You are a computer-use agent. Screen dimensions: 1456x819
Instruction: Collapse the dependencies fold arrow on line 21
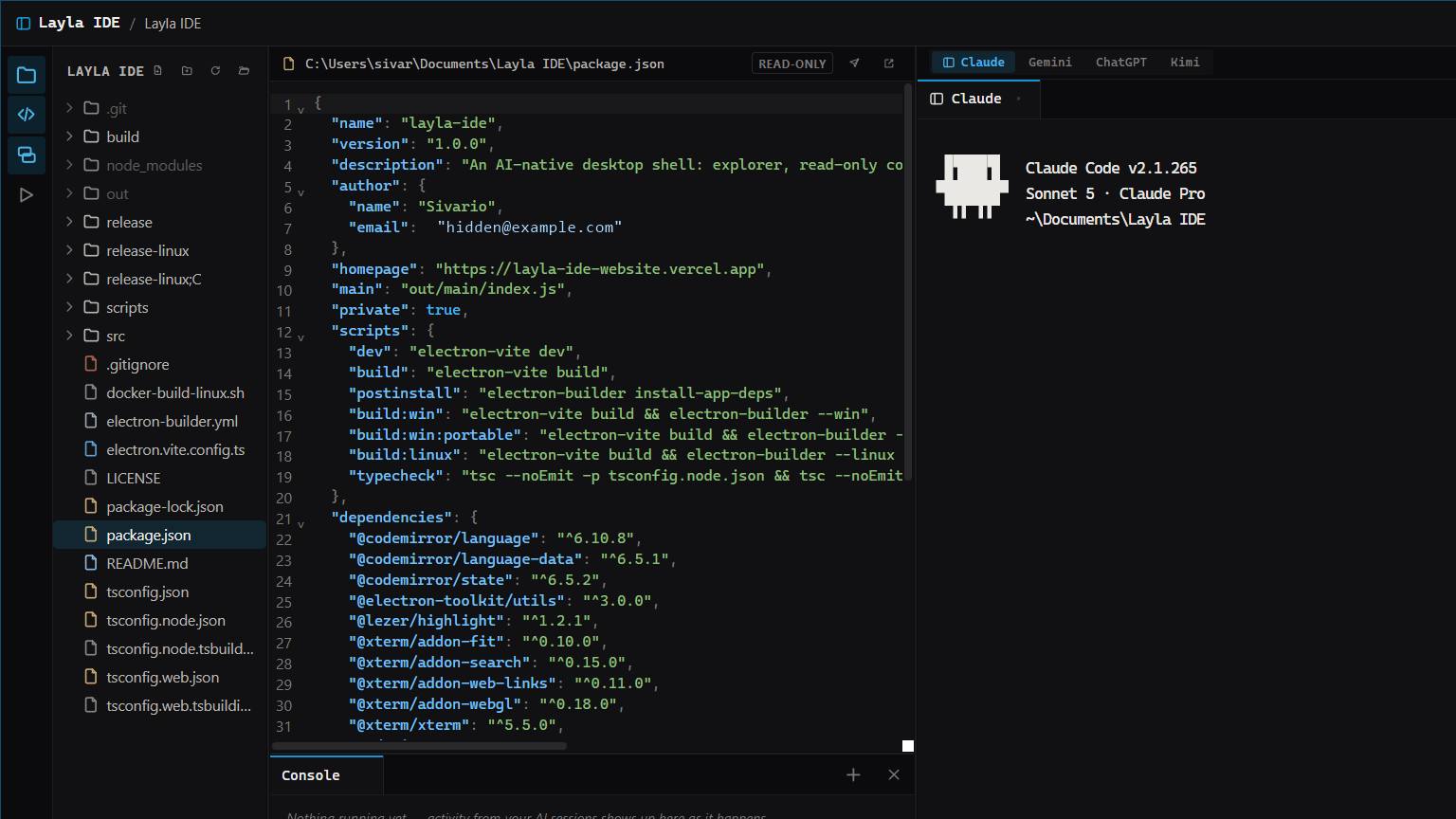pyautogui.click(x=301, y=523)
